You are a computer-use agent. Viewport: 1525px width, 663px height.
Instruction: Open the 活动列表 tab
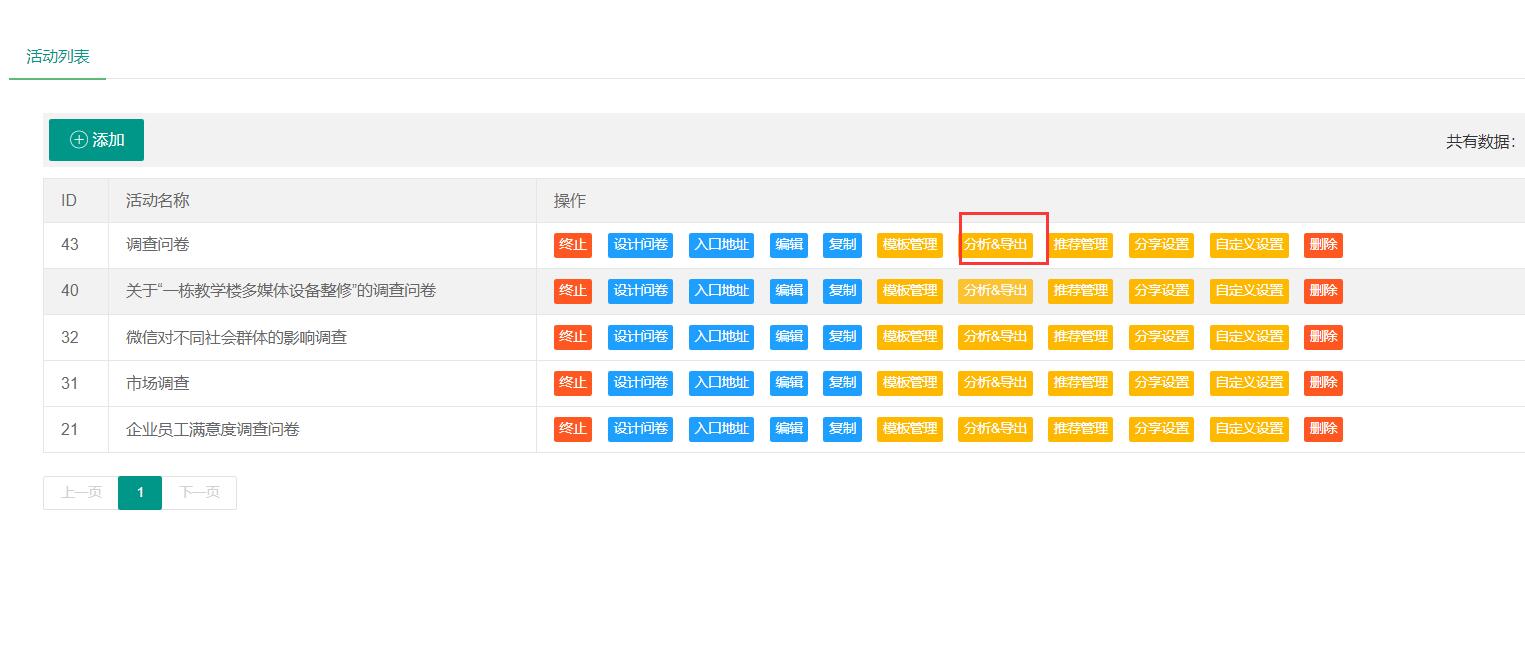pyautogui.click(x=58, y=57)
